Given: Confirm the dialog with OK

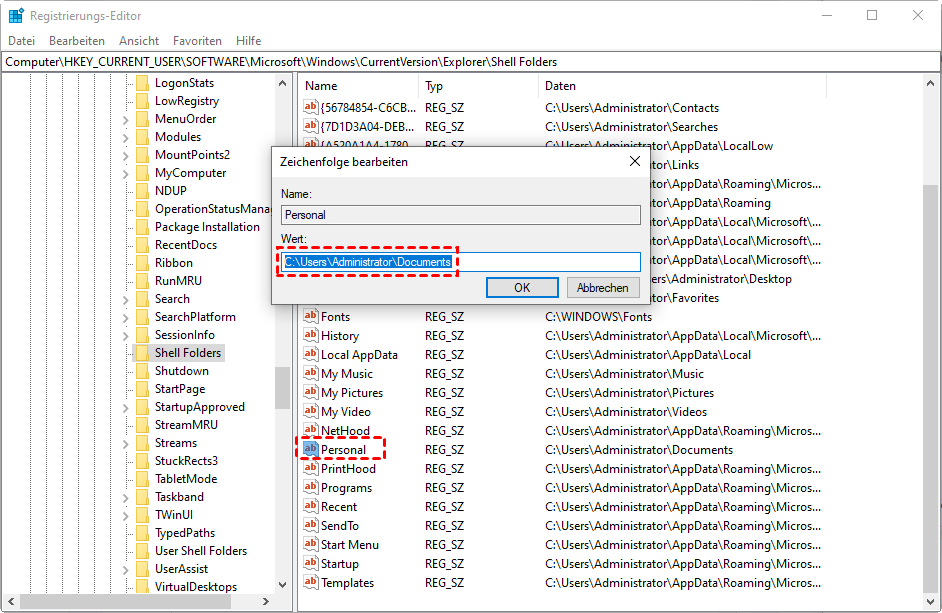Looking at the screenshot, I should [x=522, y=288].
